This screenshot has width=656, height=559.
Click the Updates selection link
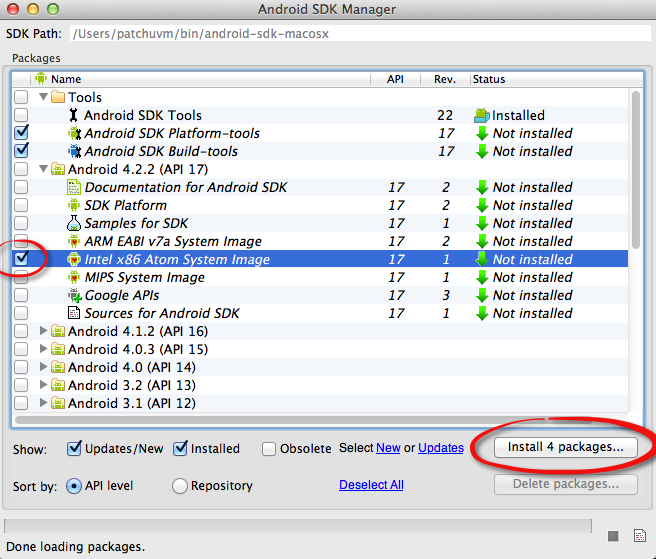(x=441, y=448)
